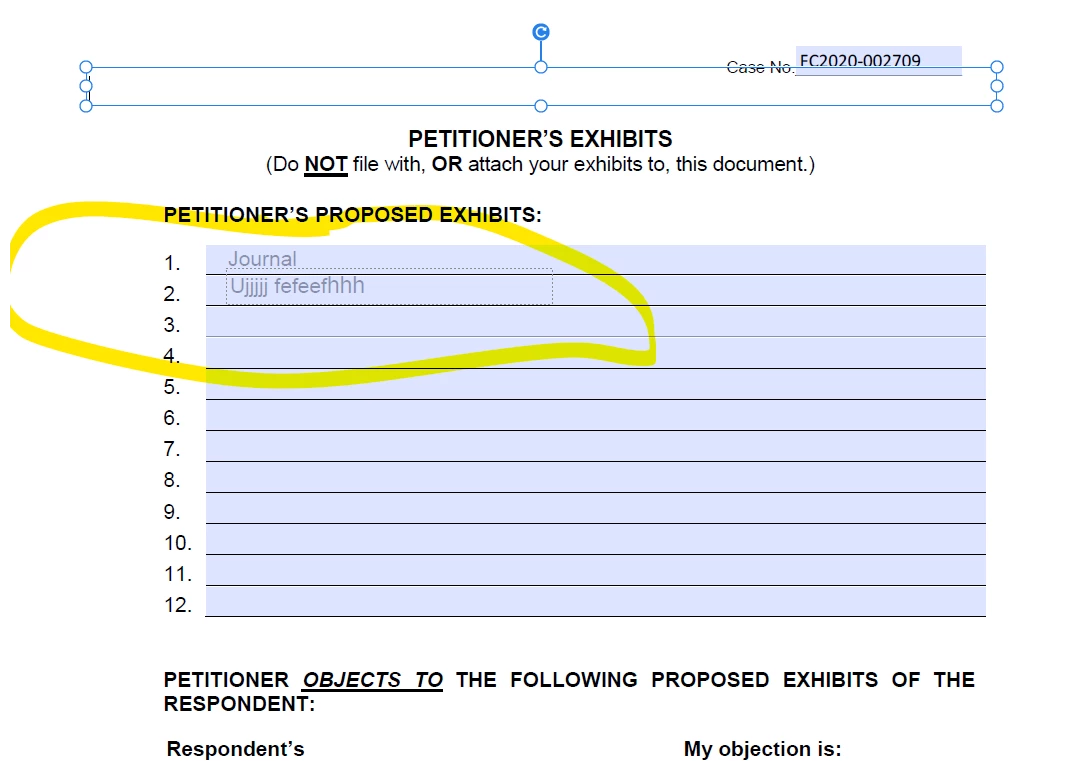Click the left-middle handle of the selected box

click(x=85, y=86)
